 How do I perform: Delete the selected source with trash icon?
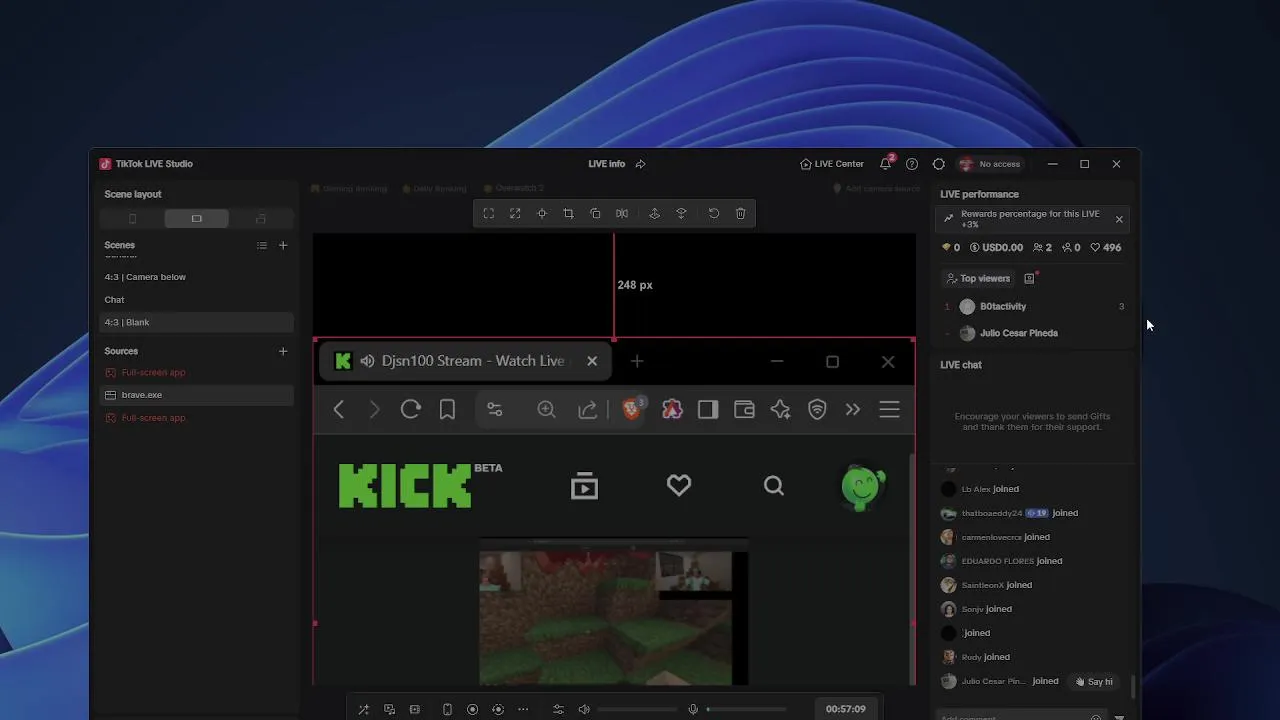pyautogui.click(x=741, y=213)
